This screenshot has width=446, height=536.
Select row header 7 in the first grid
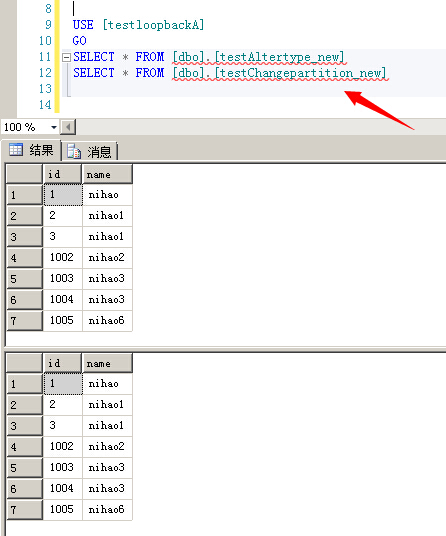(x=25, y=321)
